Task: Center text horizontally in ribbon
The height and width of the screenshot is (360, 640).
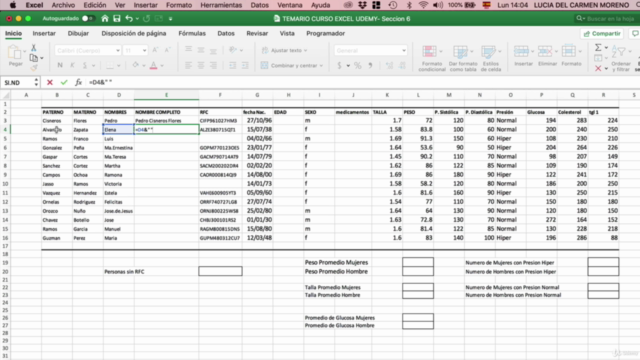Action: (x=201, y=65)
